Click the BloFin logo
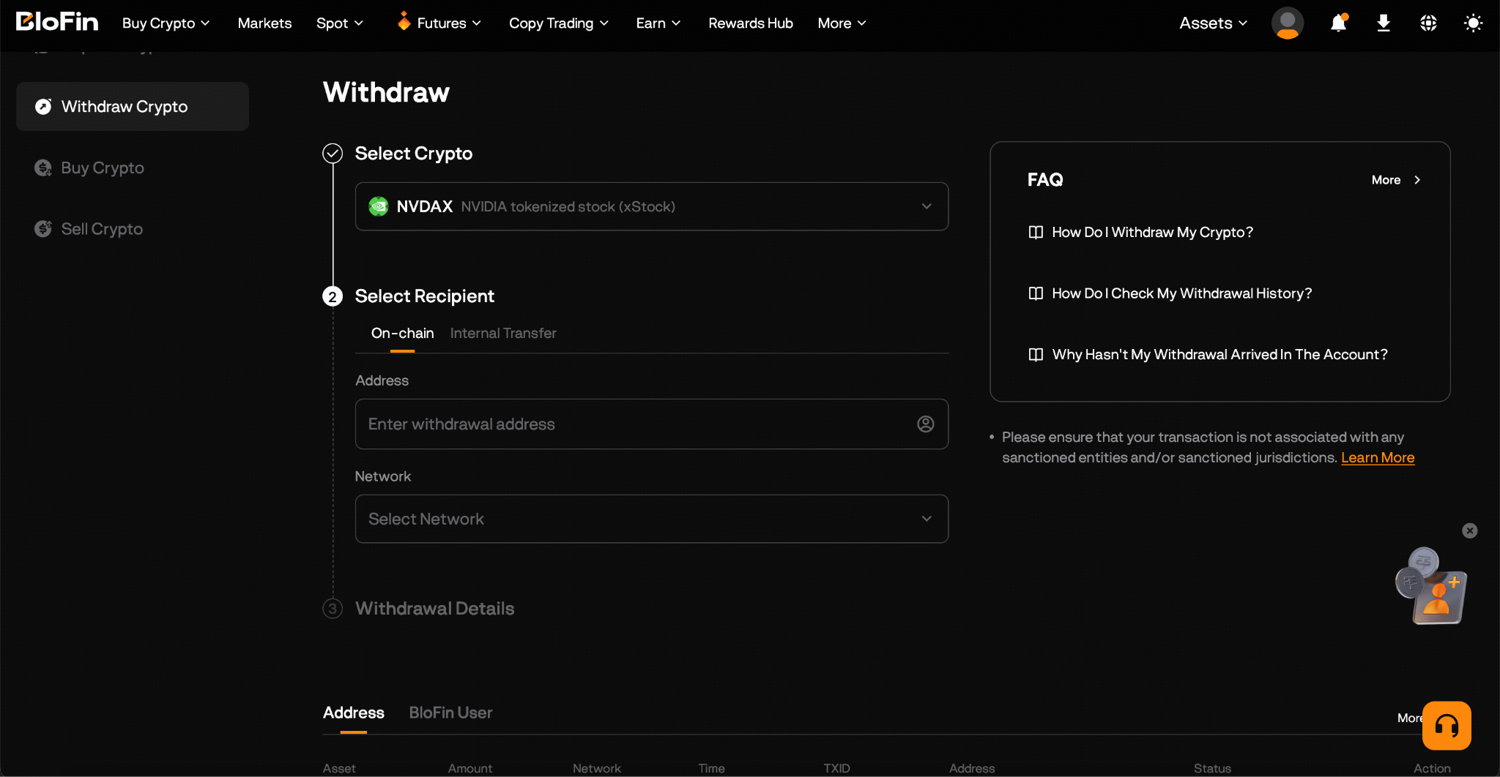1500x777 pixels. coord(57,22)
